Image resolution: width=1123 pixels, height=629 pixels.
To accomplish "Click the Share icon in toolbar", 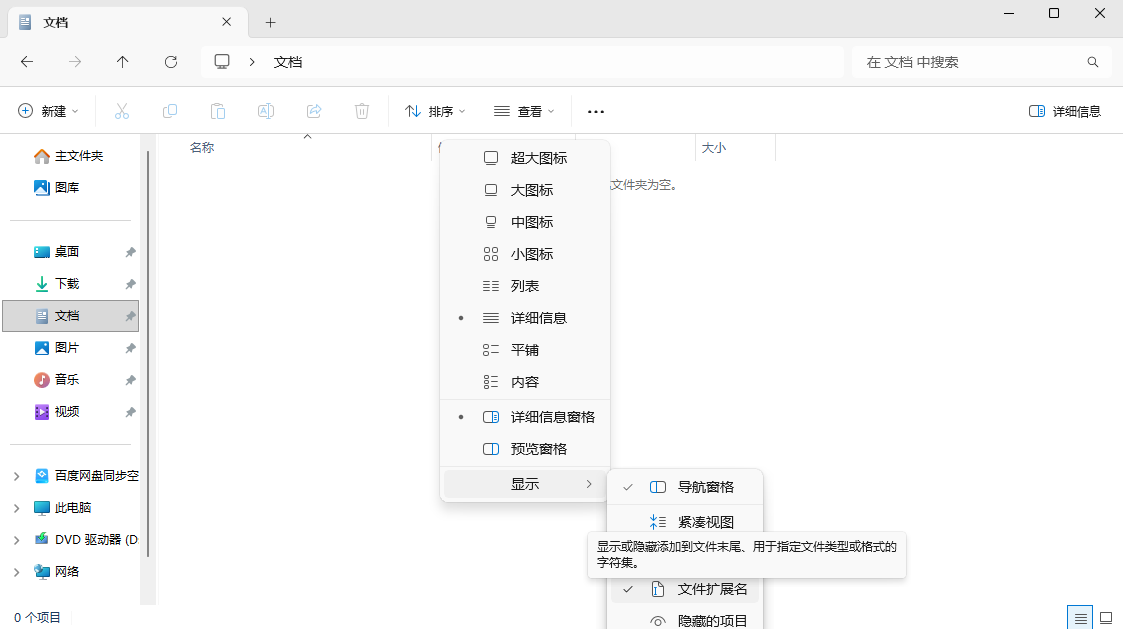I will click(314, 111).
